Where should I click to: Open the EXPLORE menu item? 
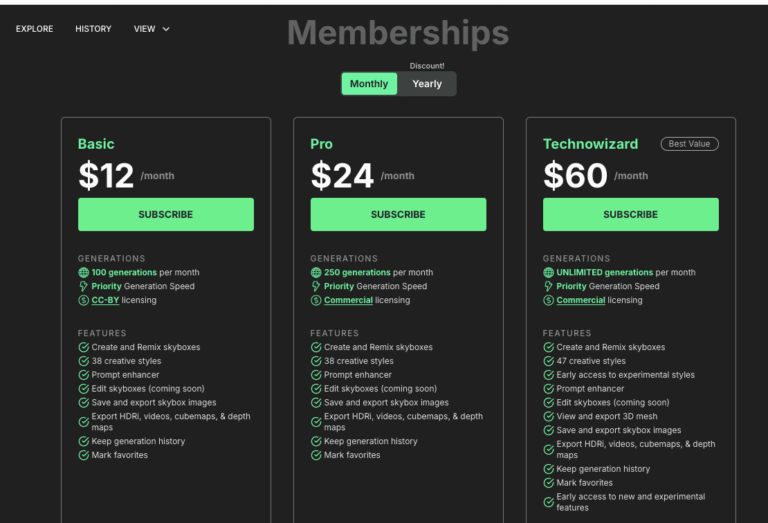pyautogui.click(x=34, y=29)
